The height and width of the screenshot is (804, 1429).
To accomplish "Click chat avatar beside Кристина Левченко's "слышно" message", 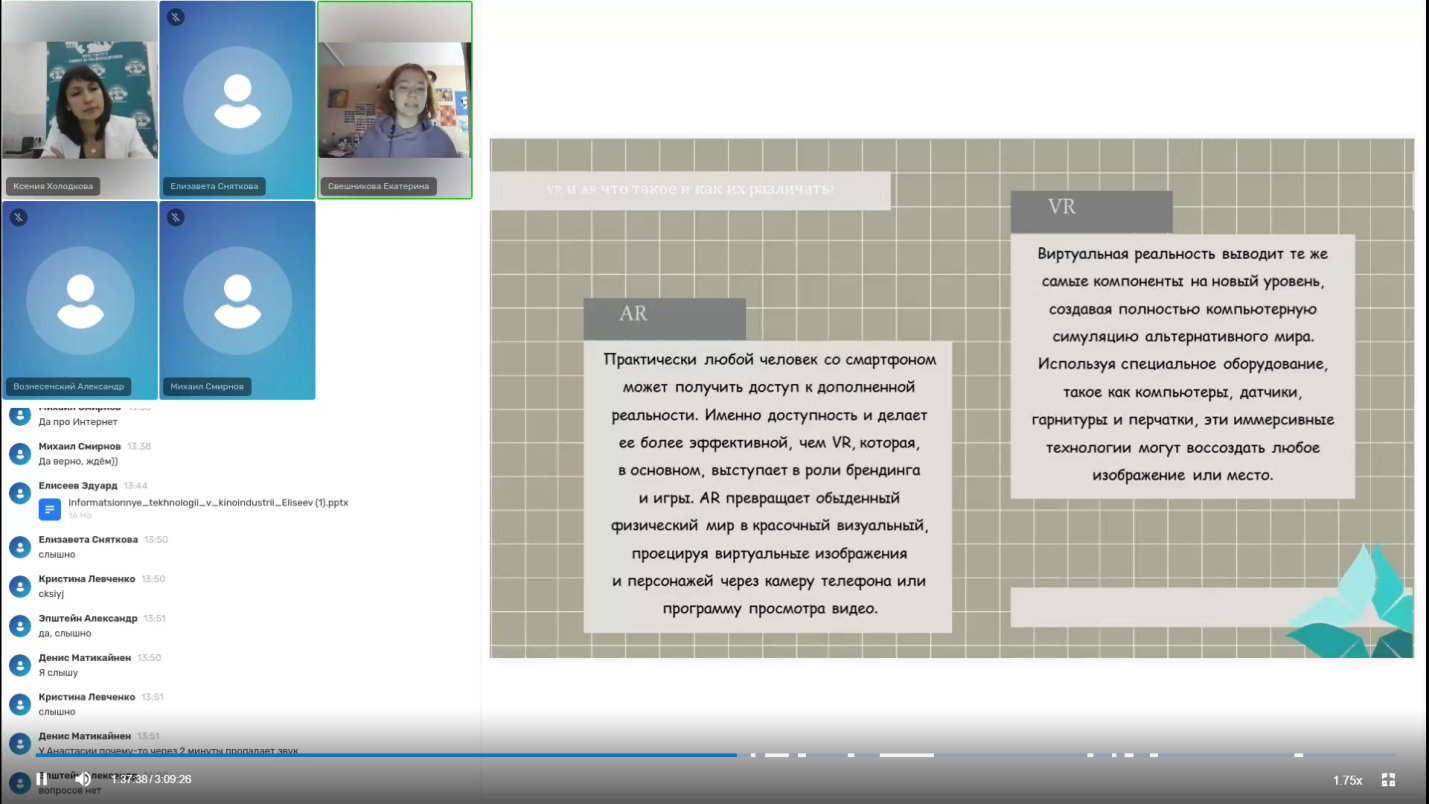I will (20, 704).
